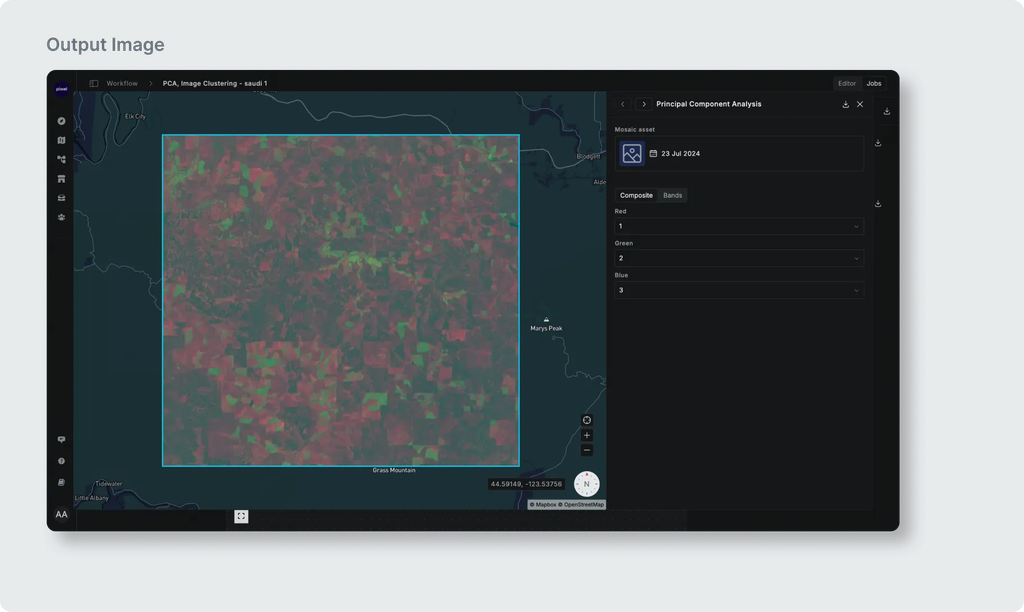Open the Red band dropdown
Screen dimensions: 1024x612
[x=739, y=226]
